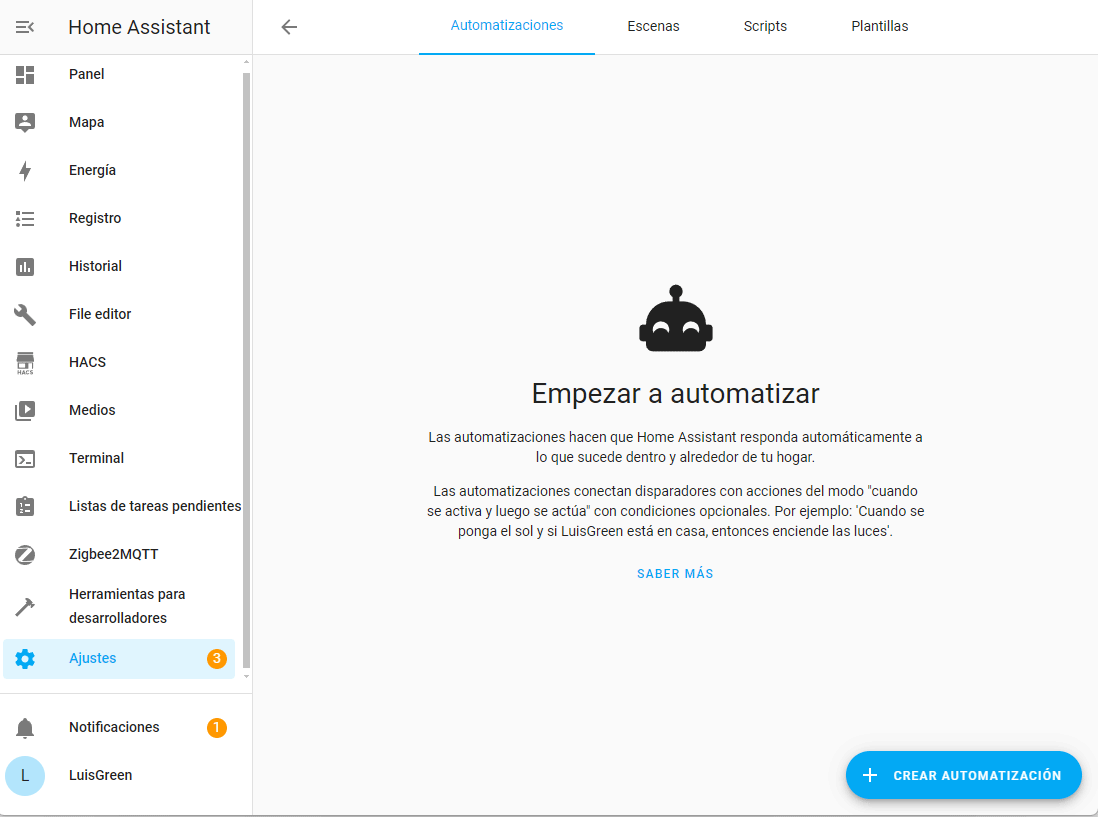Click the sidebar scrollbar down arrow
The height and width of the screenshot is (817, 1098).
click(x=246, y=677)
